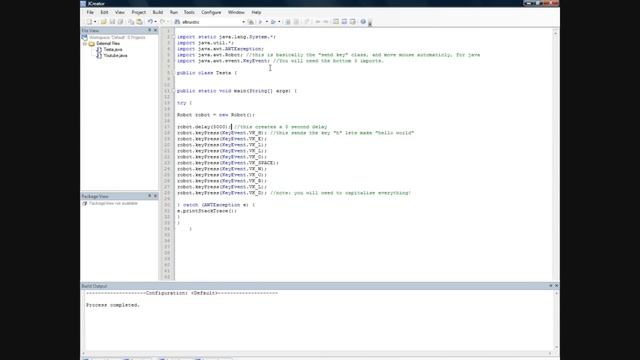The width and height of the screenshot is (640, 360).
Task: Click the Open file folder icon
Action: [103, 22]
